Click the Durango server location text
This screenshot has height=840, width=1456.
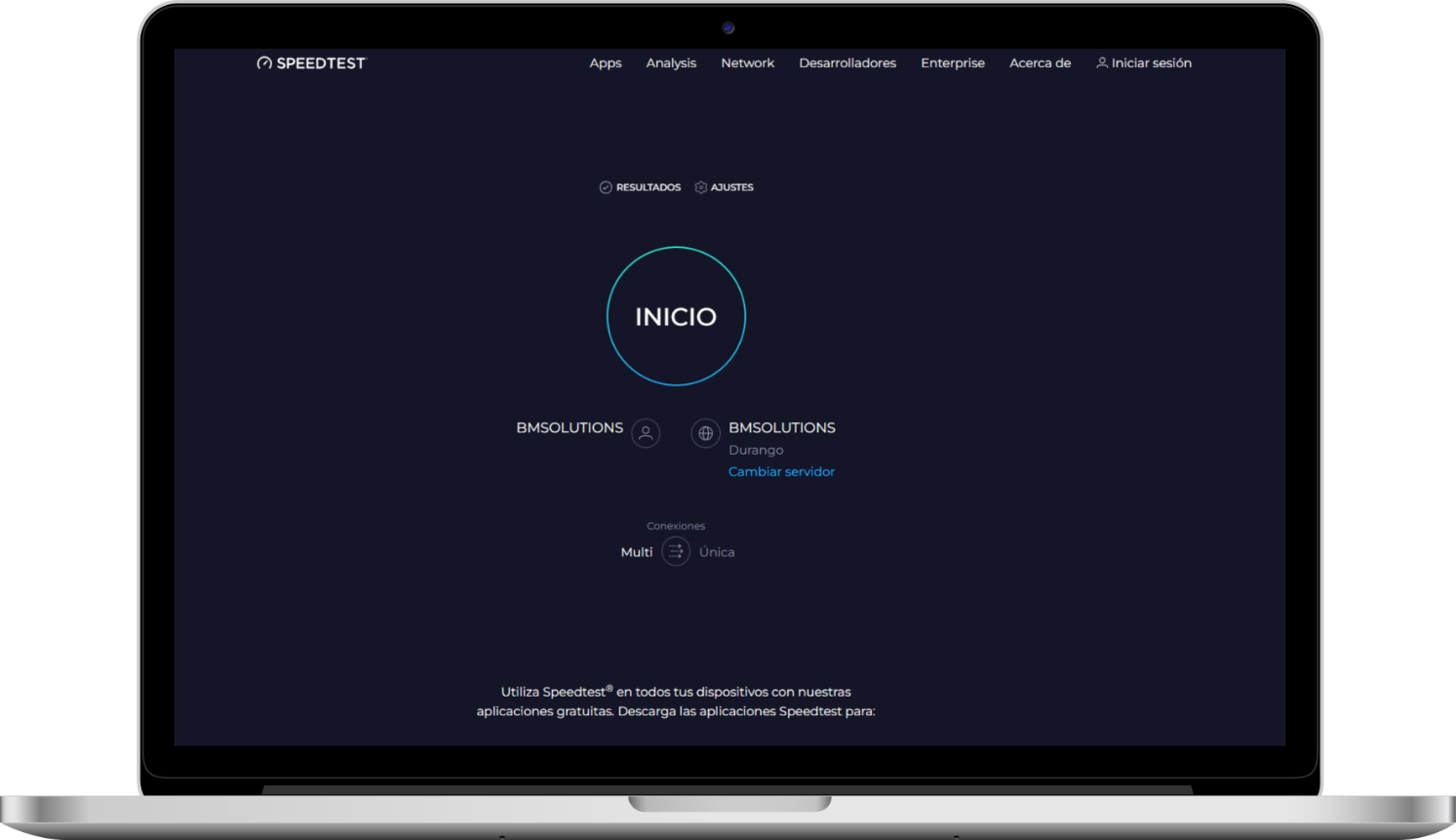click(x=756, y=450)
